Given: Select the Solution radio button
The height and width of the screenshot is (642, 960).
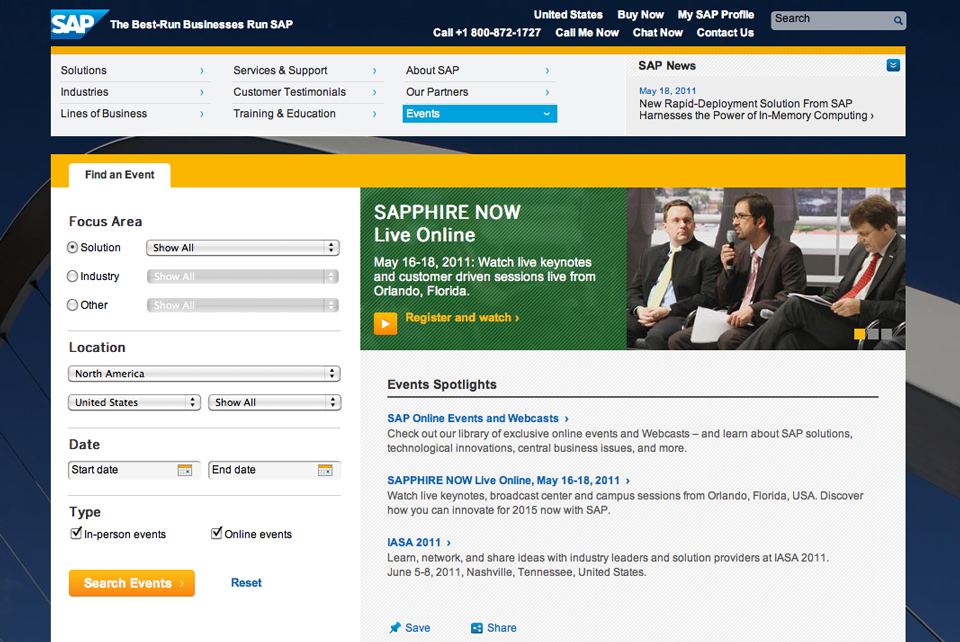Looking at the screenshot, I should [72, 247].
